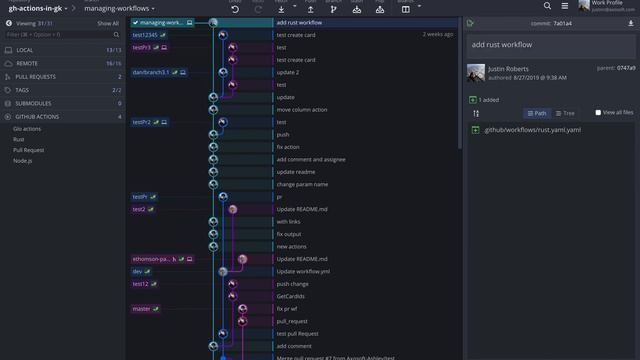Click the ethomson-pa... branch label
This screenshot has width=640, height=360.
point(162,259)
